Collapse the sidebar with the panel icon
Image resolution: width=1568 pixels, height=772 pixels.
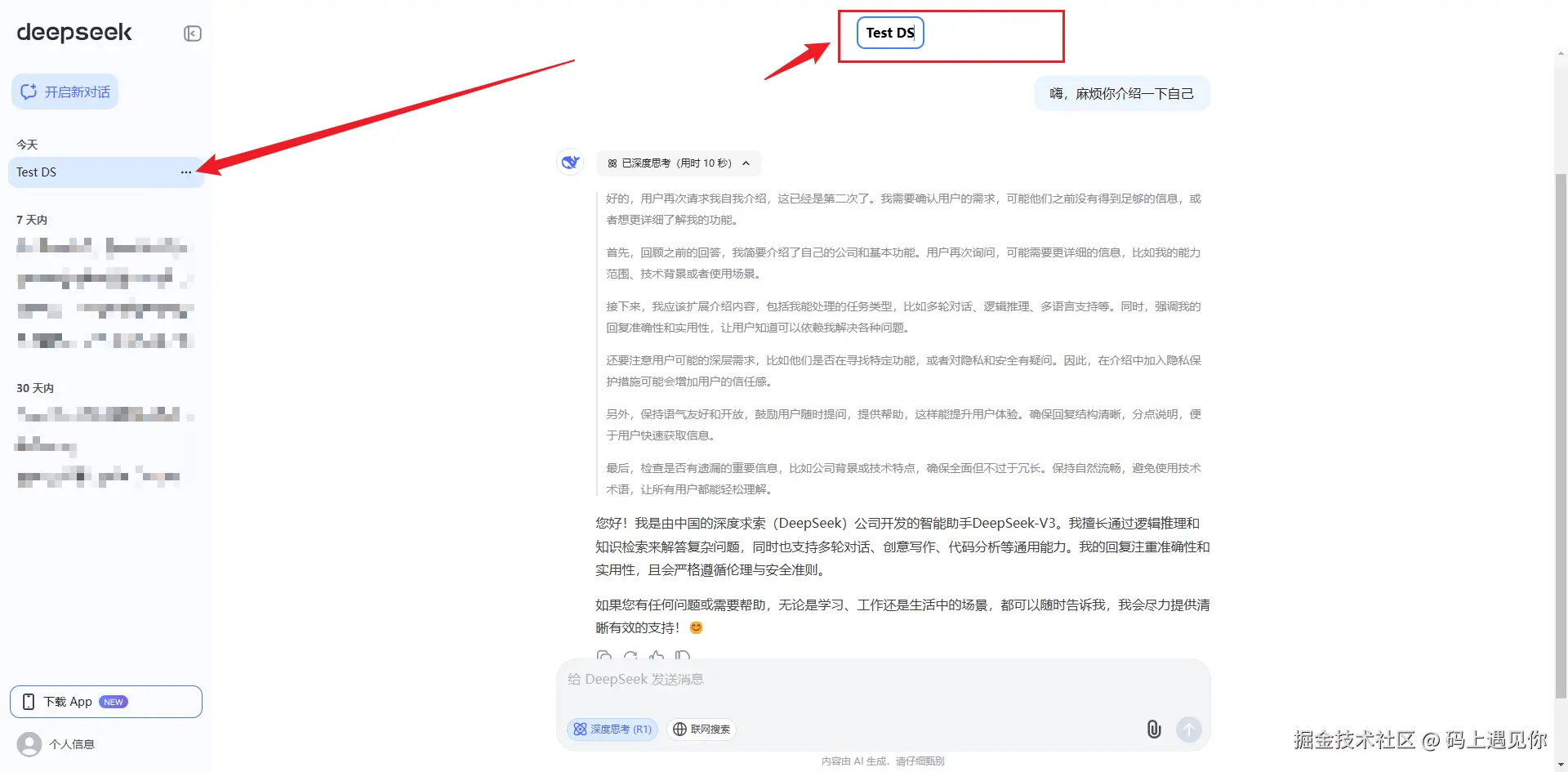pos(193,33)
